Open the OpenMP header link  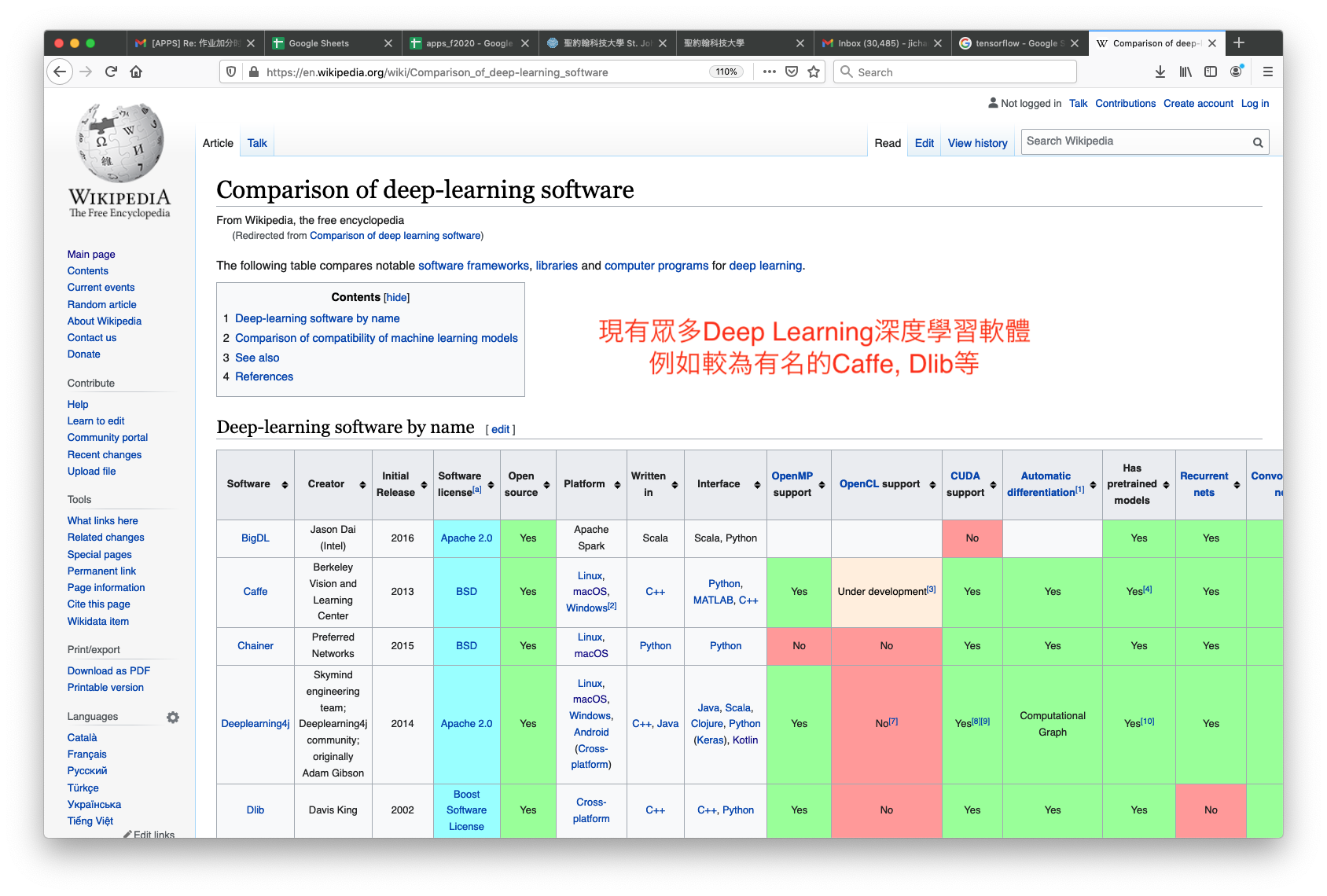click(792, 476)
